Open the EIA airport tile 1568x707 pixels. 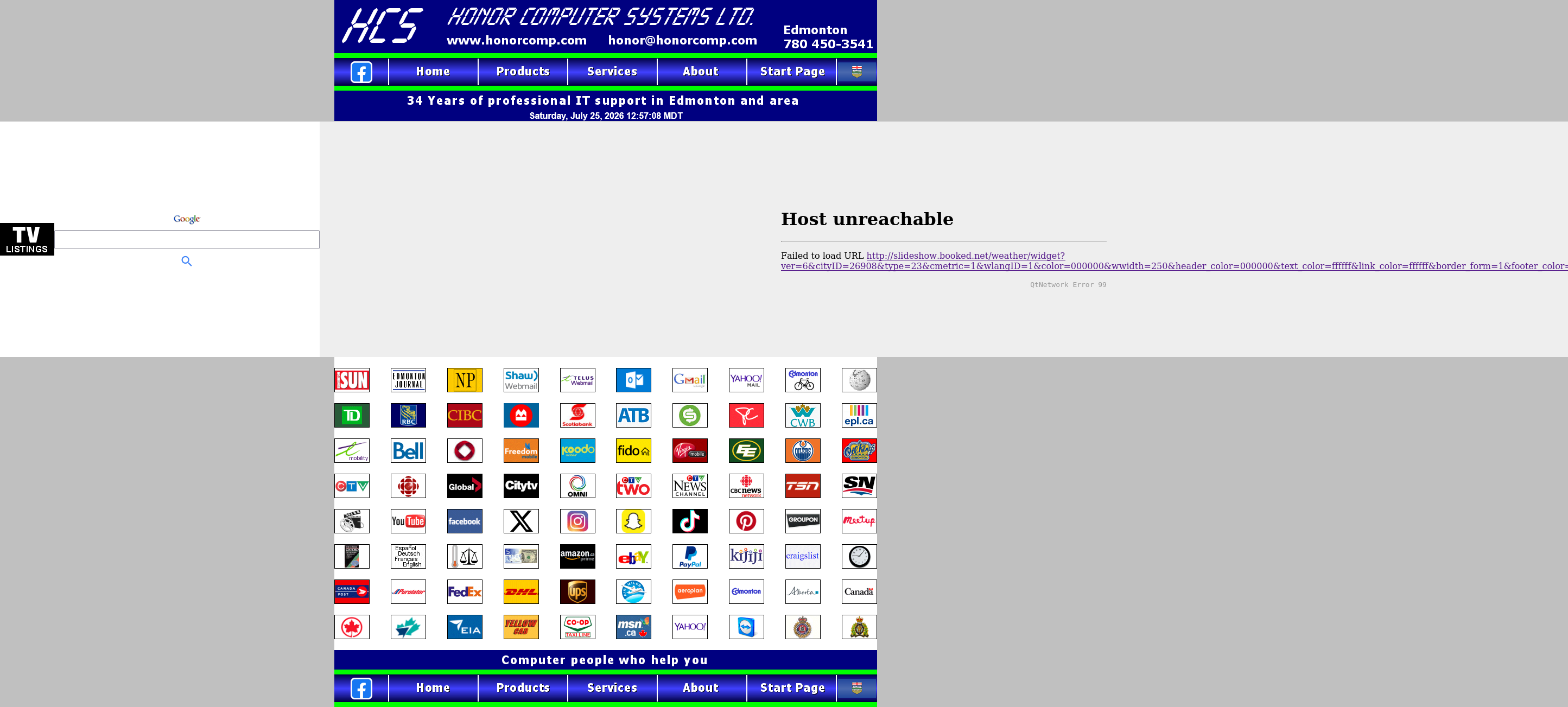coord(465,627)
